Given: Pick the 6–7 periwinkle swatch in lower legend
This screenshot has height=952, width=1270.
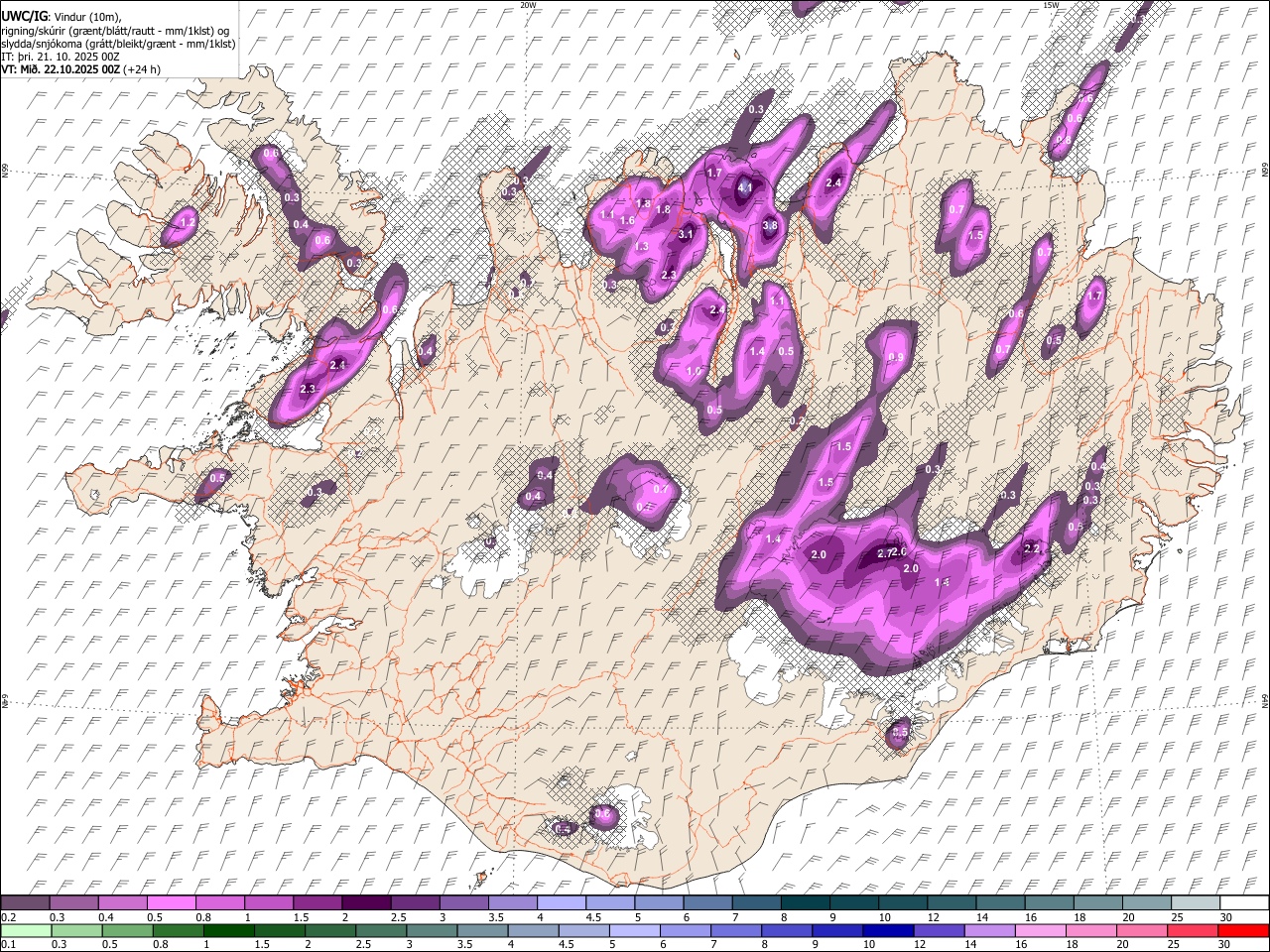Looking at the screenshot, I should (x=685, y=930).
